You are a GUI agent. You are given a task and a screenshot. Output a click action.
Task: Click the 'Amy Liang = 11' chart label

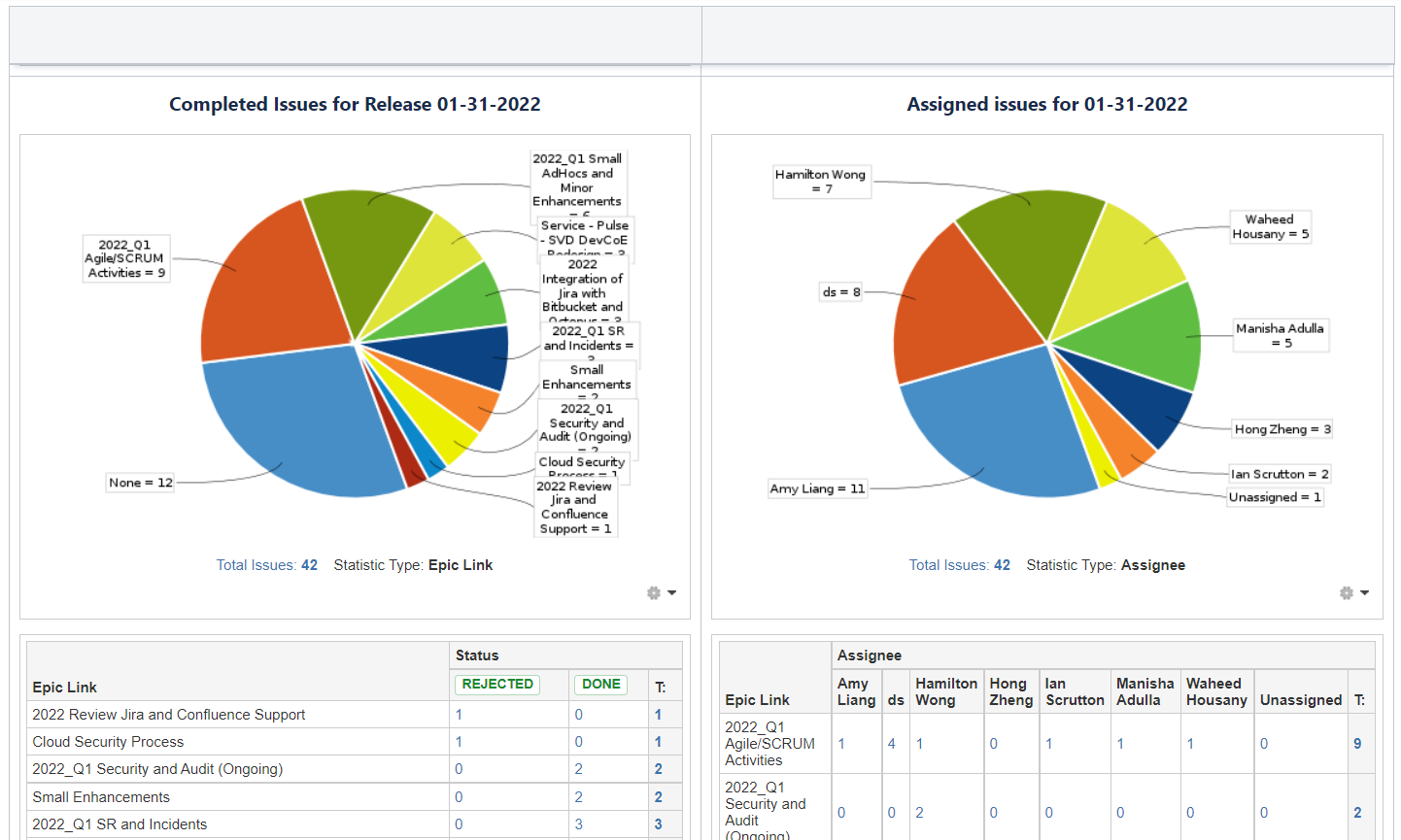[x=817, y=488]
